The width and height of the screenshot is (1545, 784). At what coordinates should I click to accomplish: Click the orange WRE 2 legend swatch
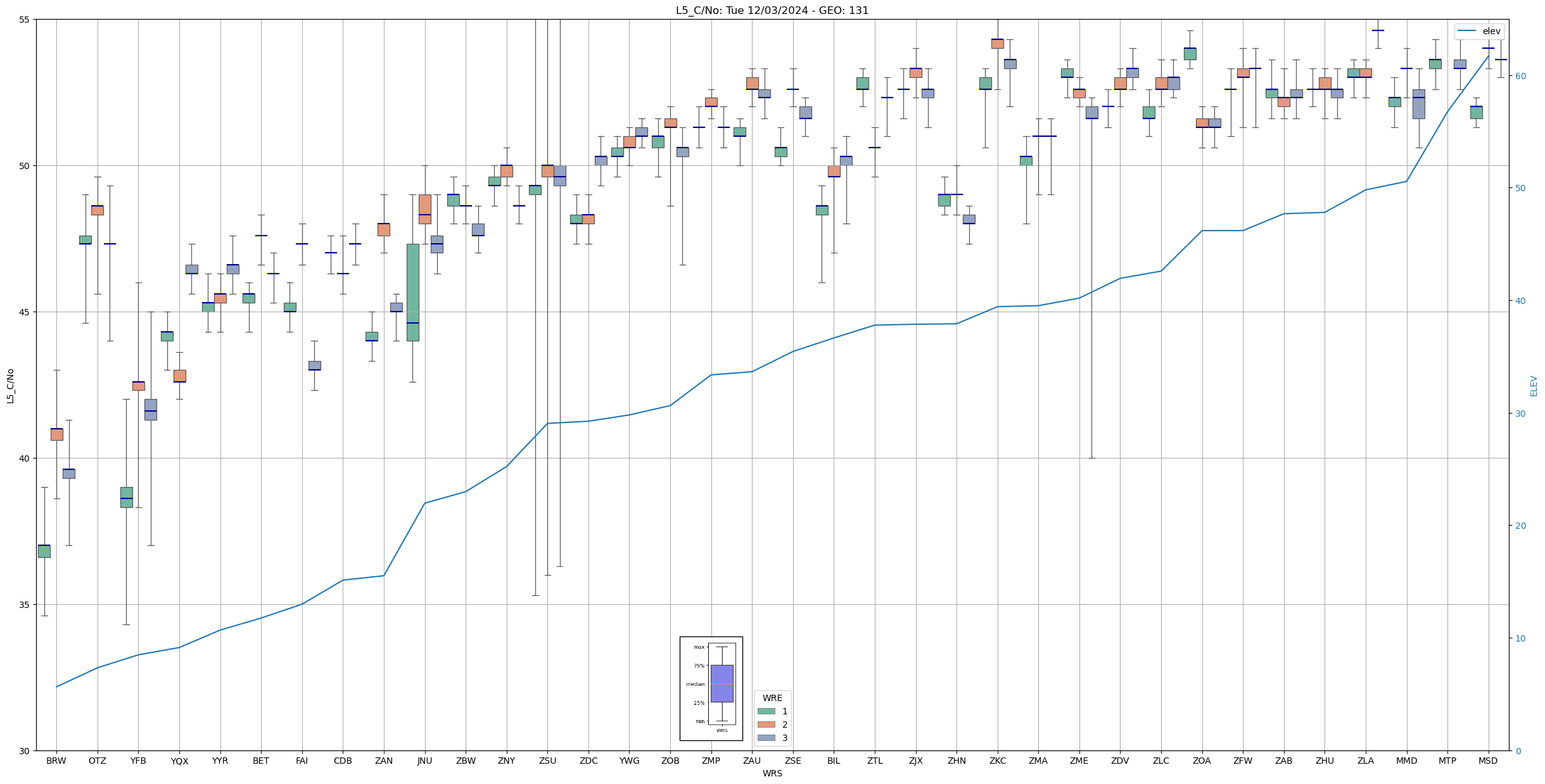coord(766,724)
